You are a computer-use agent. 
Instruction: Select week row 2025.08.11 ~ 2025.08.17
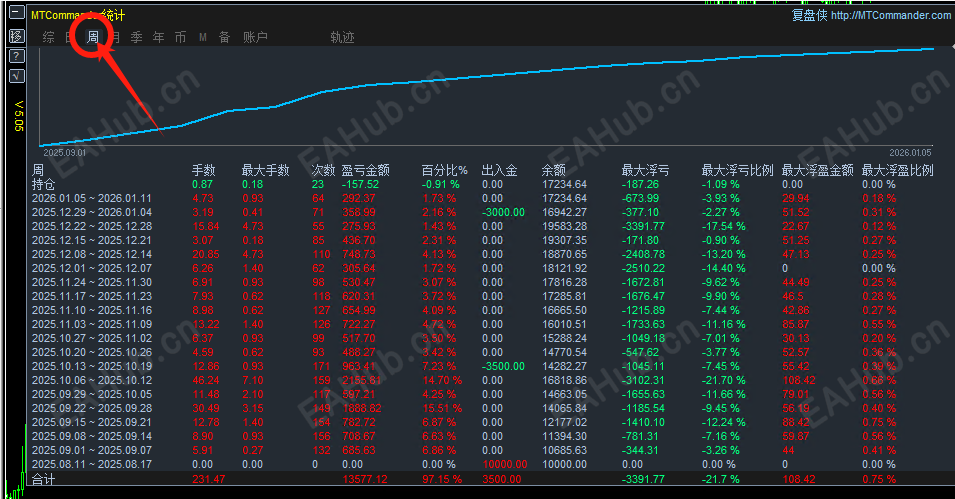click(x=92, y=464)
